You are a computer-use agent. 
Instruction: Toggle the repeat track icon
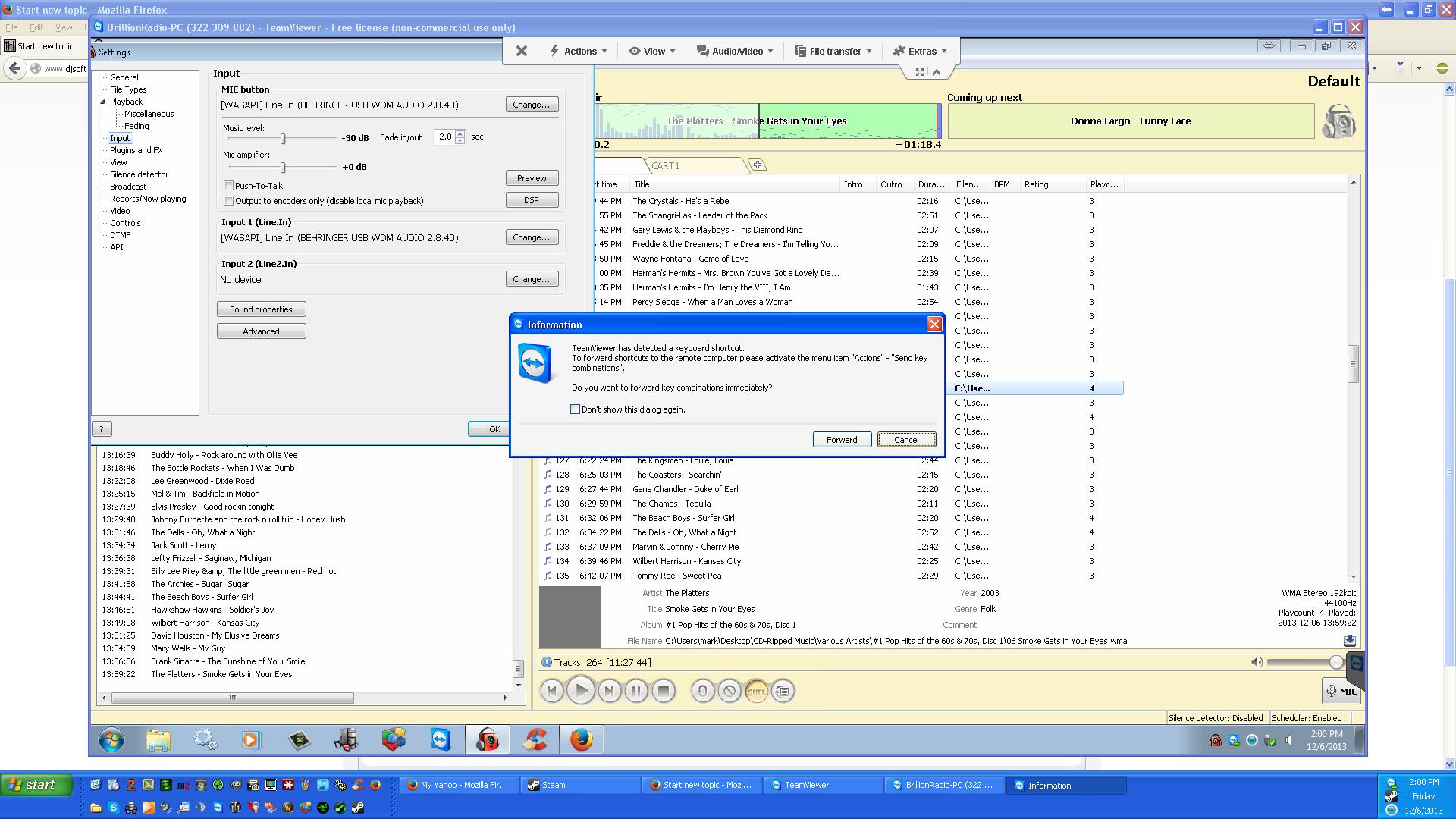click(x=702, y=691)
